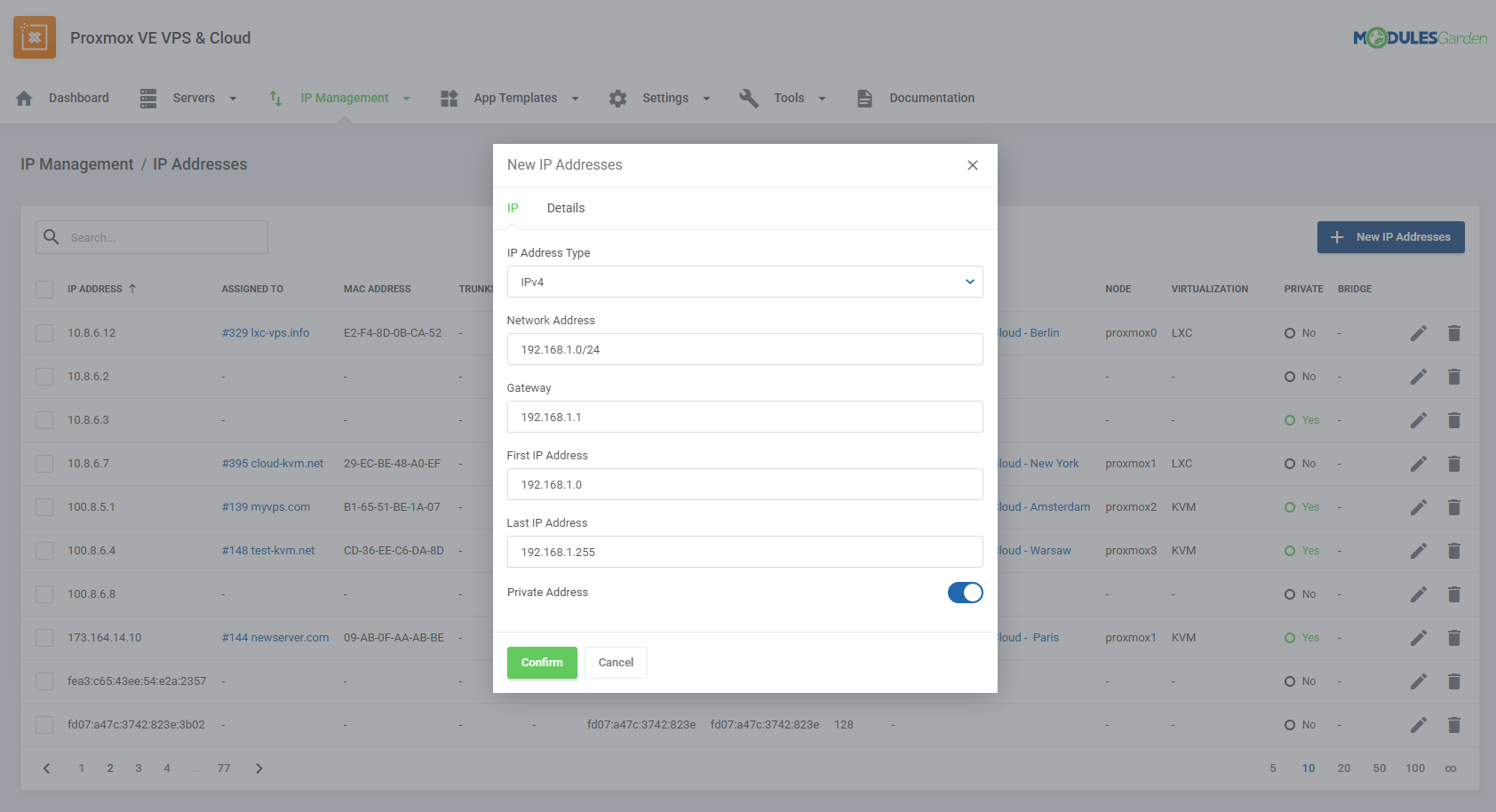Viewport: 1496px width, 812px height.
Task: Delete IP 173.164.14.10 with the trash icon
Action: point(1454,637)
